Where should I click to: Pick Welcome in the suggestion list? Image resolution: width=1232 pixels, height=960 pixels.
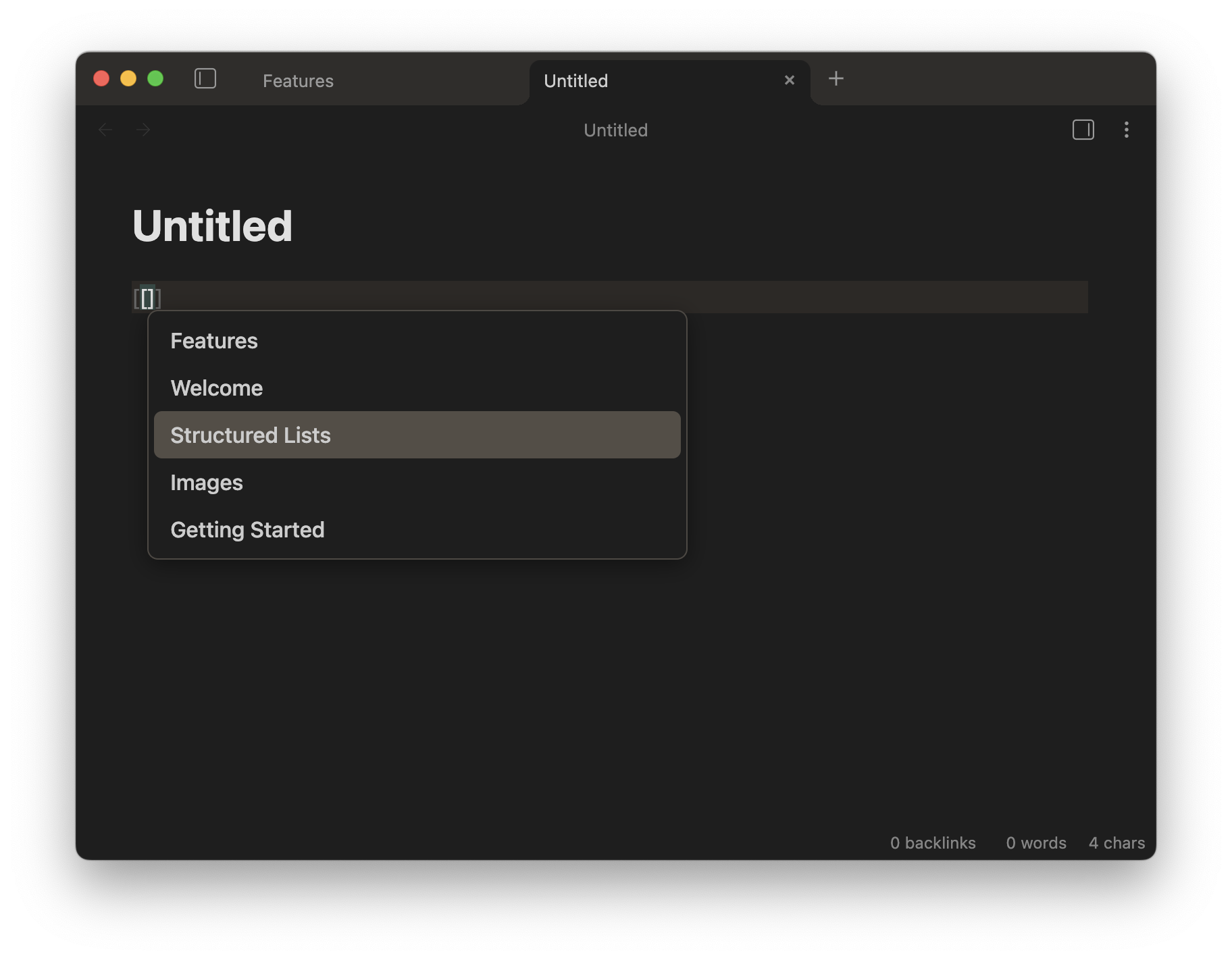click(217, 388)
